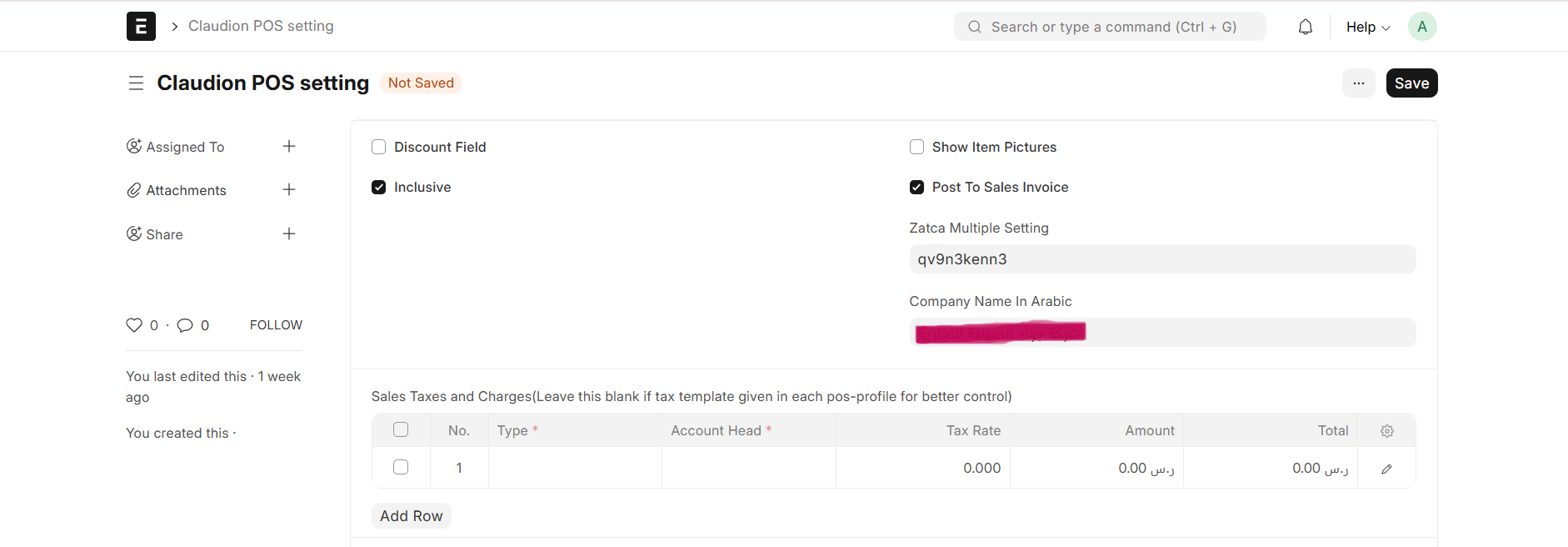Screen dimensions: 1568x547
Task: Enable the Discount Field checkbox
Action: tap(379, 148)
